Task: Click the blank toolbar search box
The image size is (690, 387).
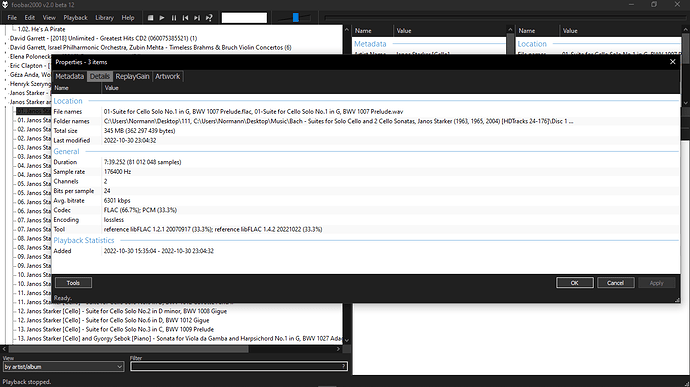Action: coord(244,18)
